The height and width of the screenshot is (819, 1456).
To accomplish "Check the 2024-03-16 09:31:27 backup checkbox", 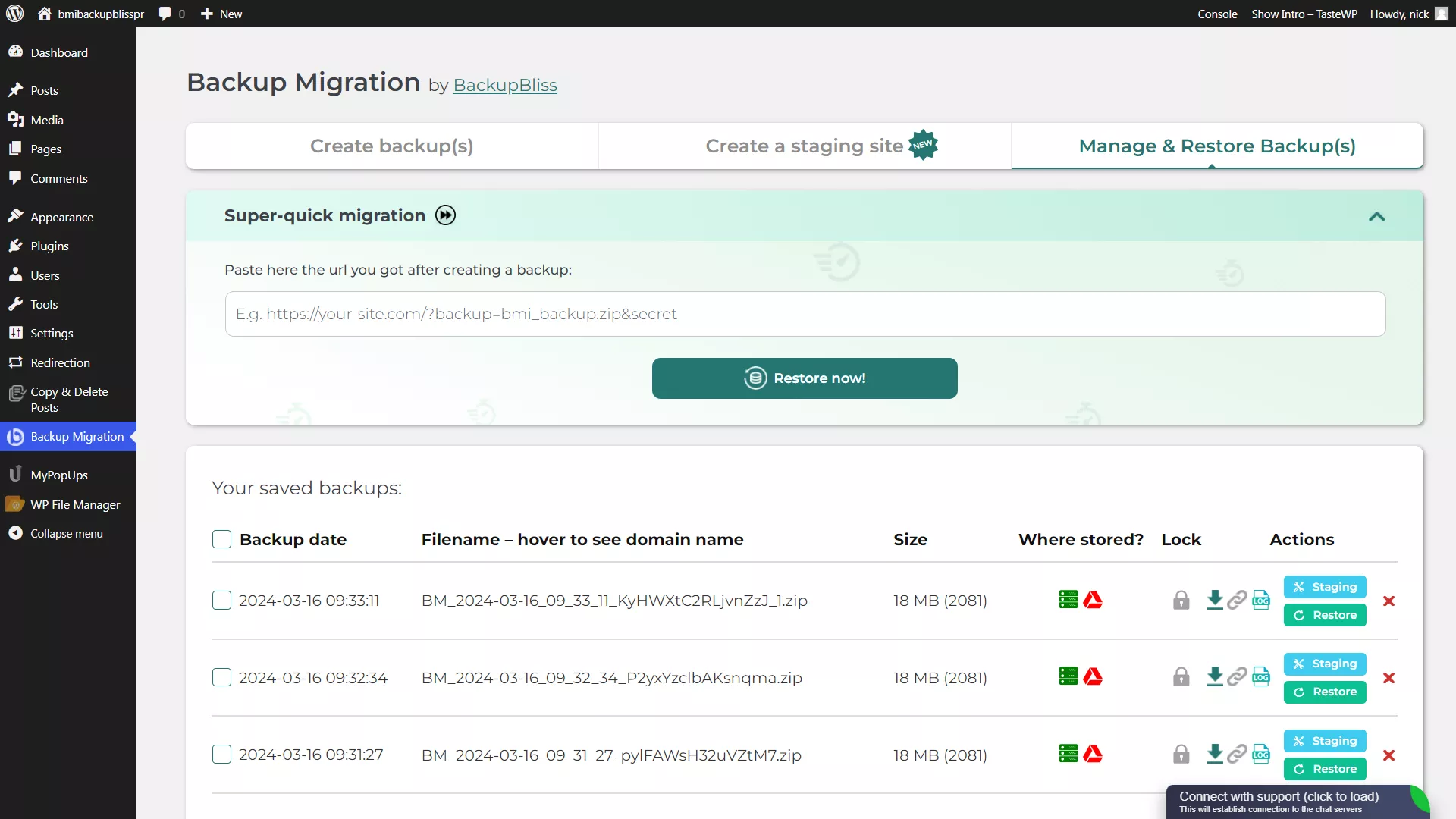I will point(221,755).
